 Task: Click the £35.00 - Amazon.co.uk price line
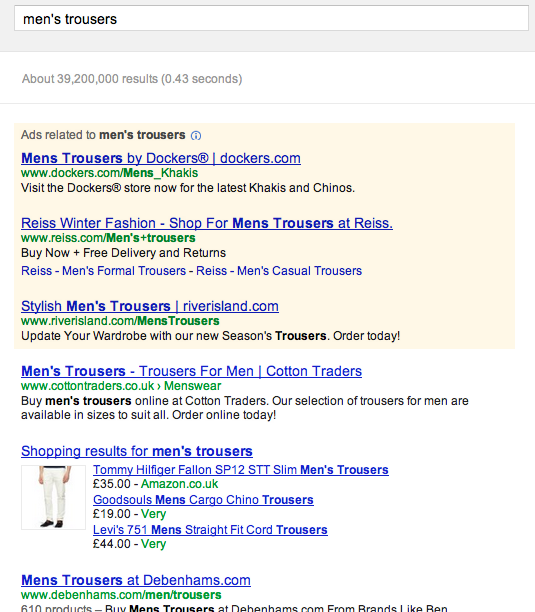coord(155,484)
